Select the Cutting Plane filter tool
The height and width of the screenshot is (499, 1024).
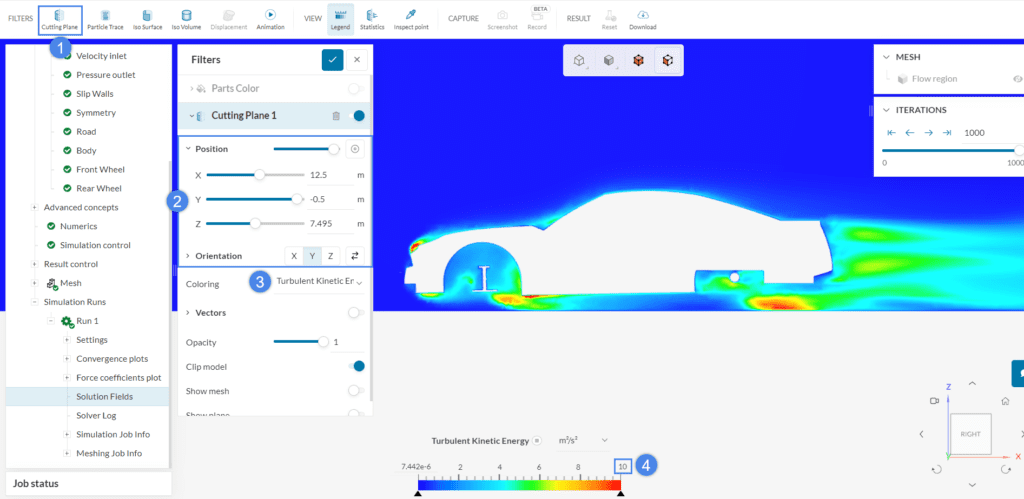(x=60, y=19)
